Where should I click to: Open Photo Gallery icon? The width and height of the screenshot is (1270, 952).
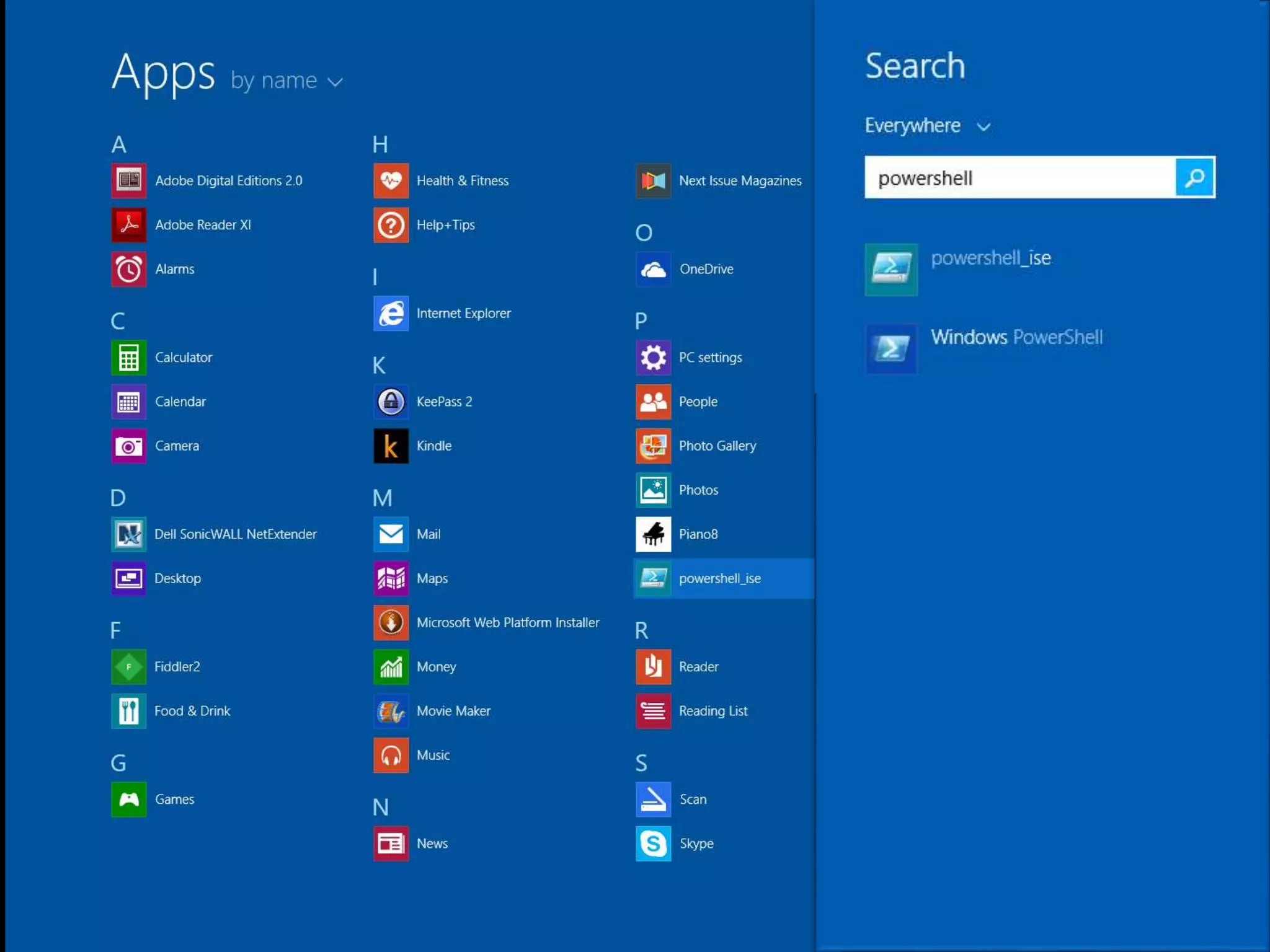pos(653,446)
